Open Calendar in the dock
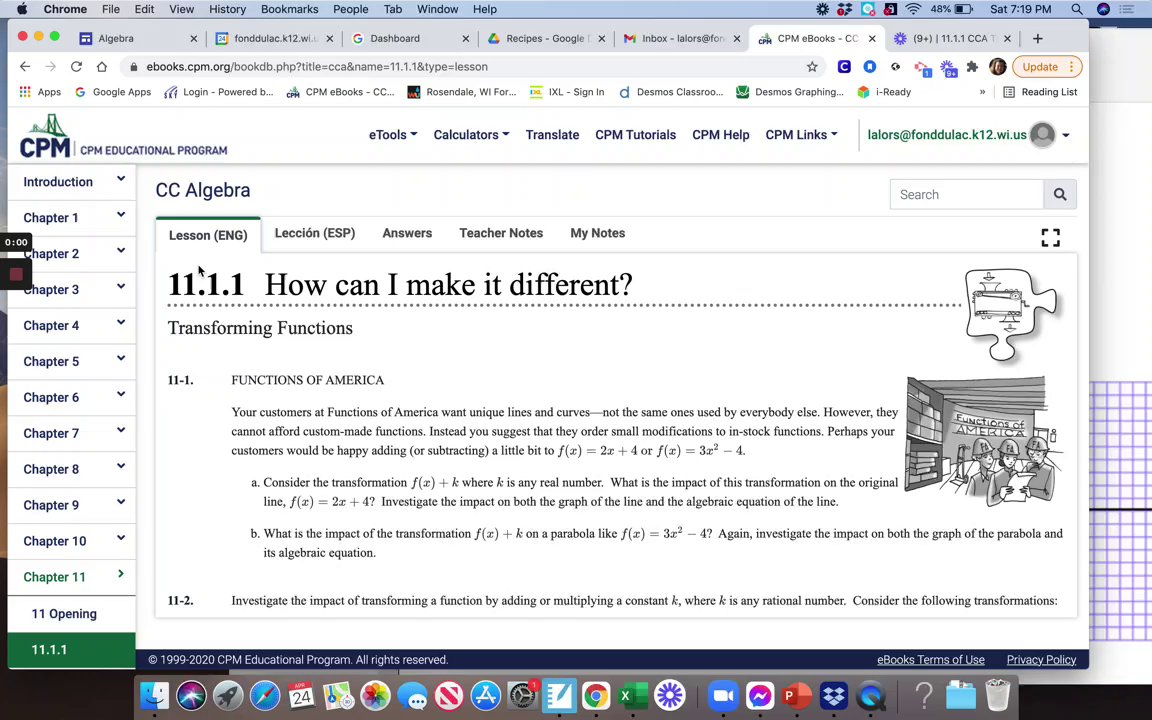 tap(301, 695)
